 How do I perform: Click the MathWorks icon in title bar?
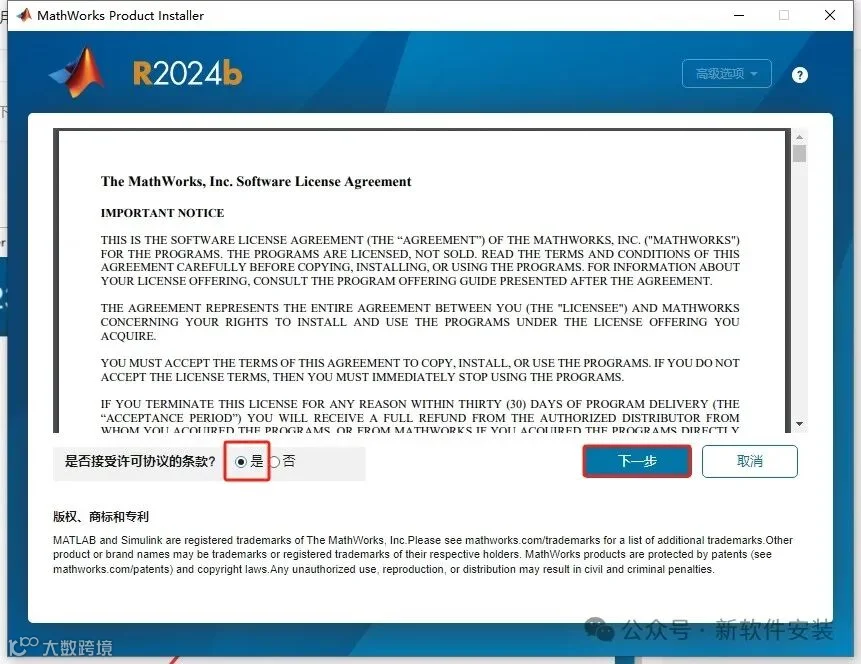(24, 15)
